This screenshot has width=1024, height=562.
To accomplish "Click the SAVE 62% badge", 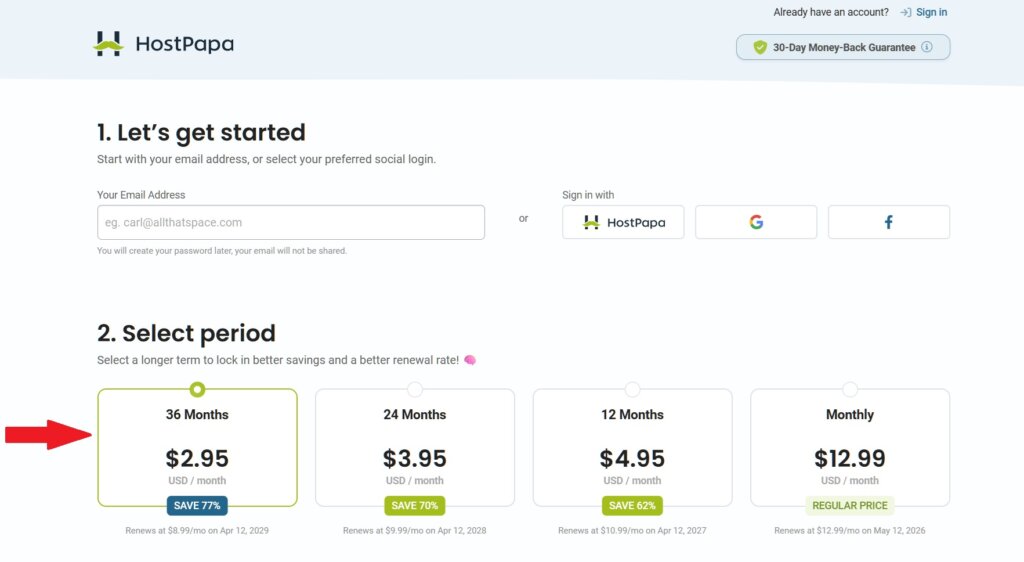I will (632, 506).
